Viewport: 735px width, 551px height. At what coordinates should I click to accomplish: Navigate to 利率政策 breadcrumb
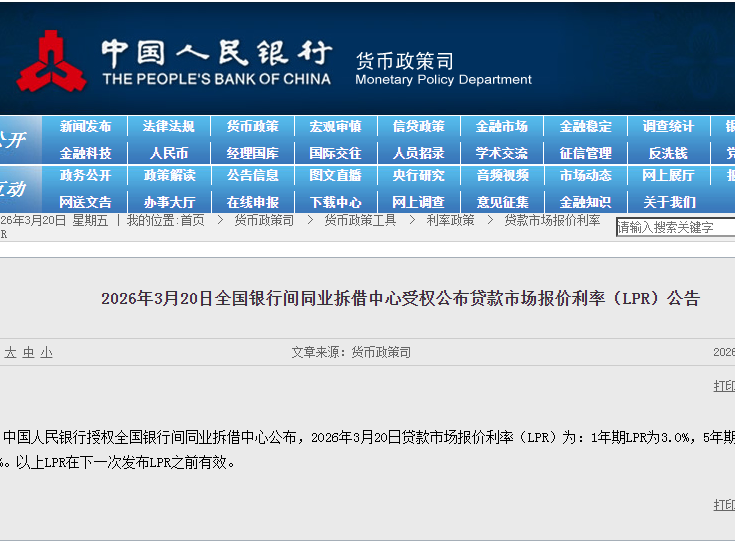450,220
